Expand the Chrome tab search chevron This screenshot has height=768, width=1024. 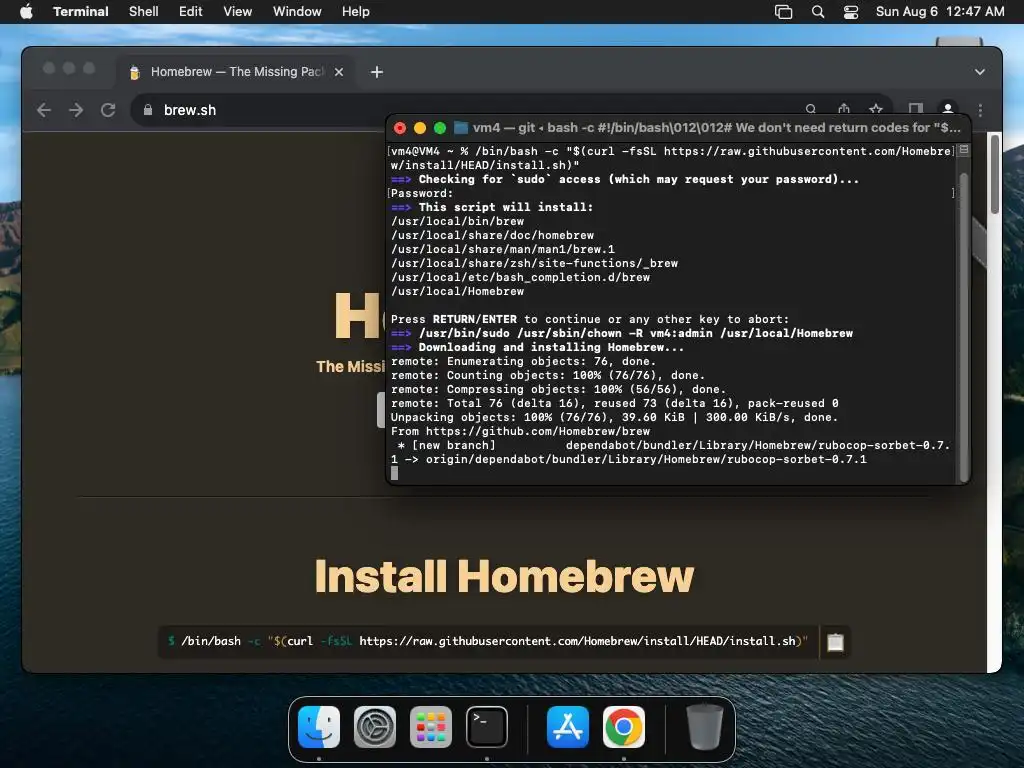click(980, 72)
